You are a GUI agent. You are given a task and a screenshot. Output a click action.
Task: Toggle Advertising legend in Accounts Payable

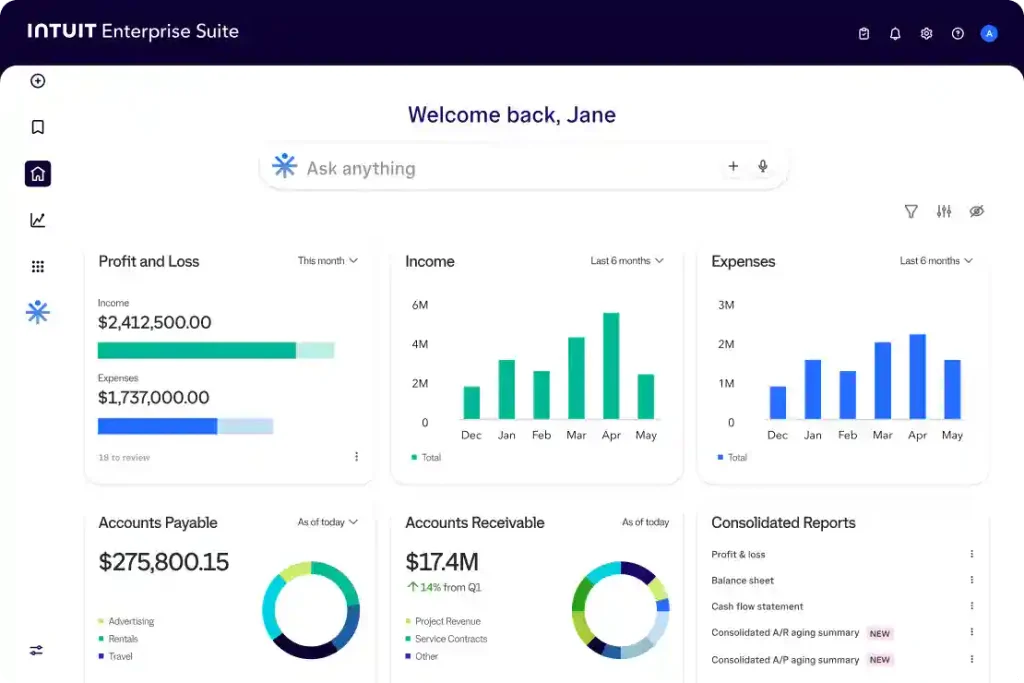click(x=126, y=621)
